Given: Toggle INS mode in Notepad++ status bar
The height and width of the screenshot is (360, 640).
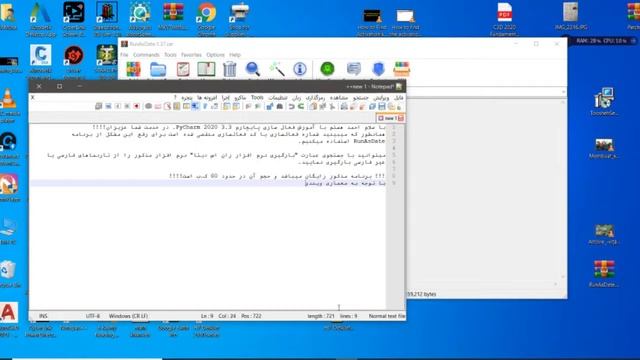Looking at the screenshot, I should tap(43, 316).
